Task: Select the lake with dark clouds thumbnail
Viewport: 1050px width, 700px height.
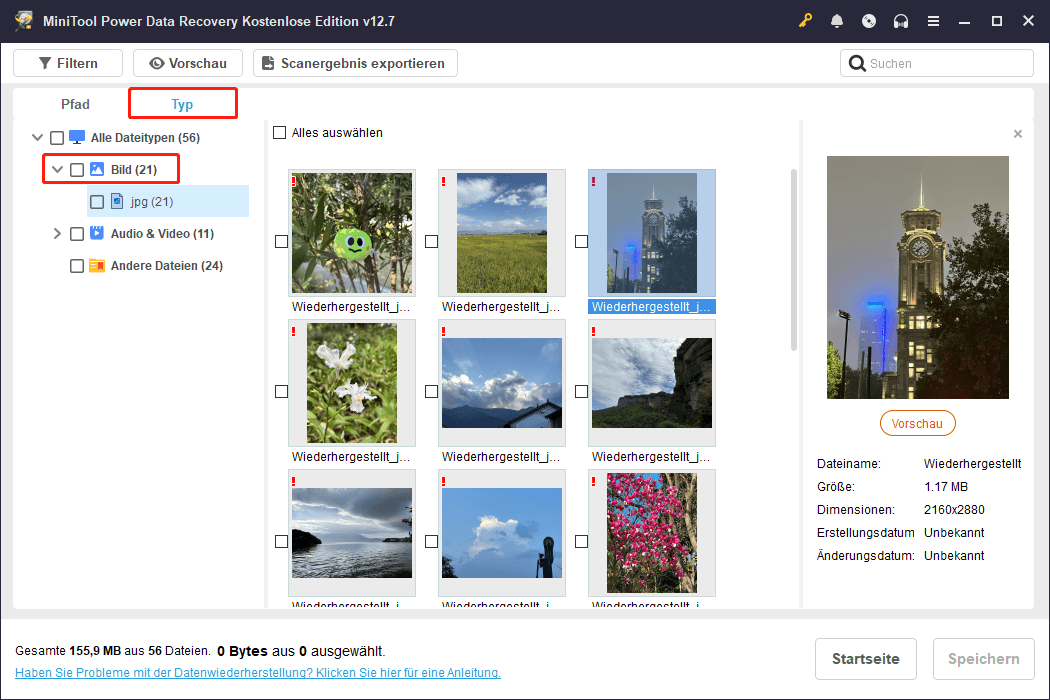Action: click(x=352, y=533)
